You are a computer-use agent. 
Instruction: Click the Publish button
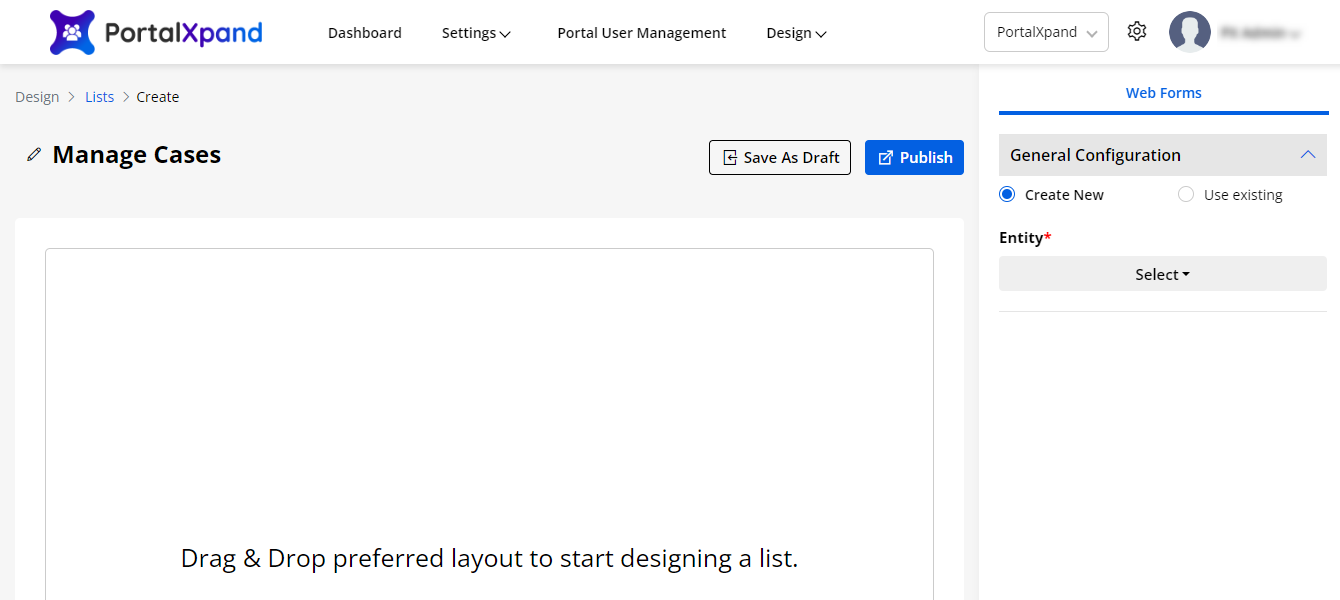tap(914, 158)
